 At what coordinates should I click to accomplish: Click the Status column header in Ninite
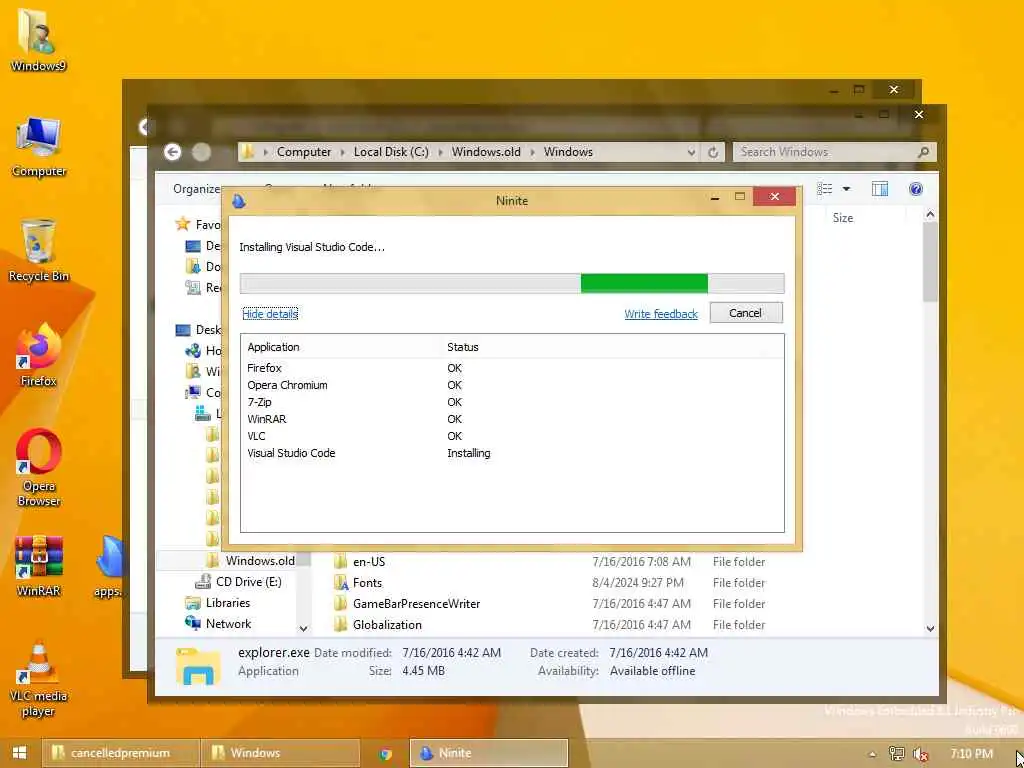point(462,347)
